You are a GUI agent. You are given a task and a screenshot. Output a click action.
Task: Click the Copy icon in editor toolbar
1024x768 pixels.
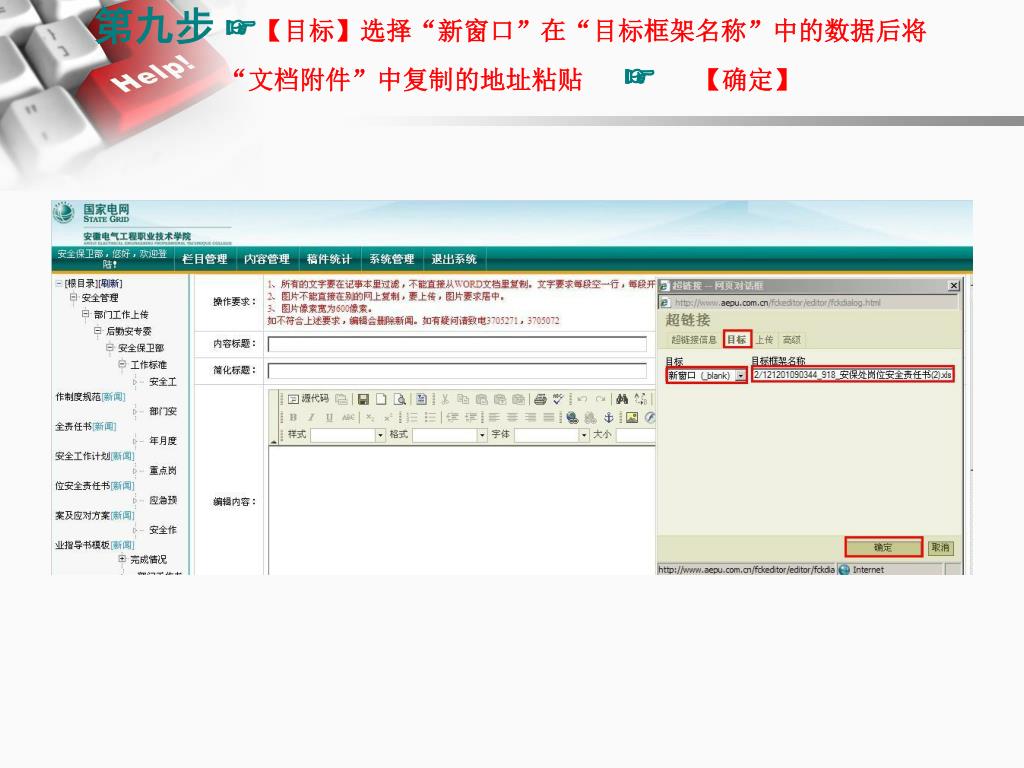coord(463,399)
